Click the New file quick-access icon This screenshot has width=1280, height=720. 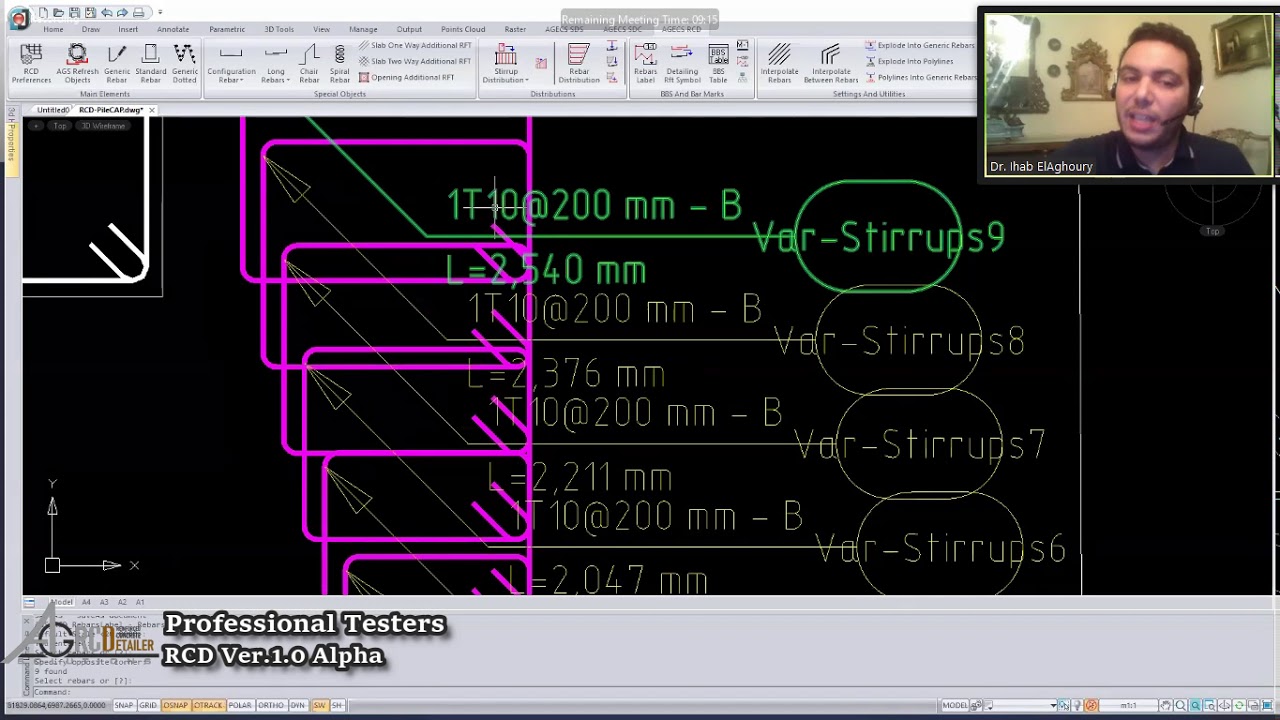coord(44,13)
